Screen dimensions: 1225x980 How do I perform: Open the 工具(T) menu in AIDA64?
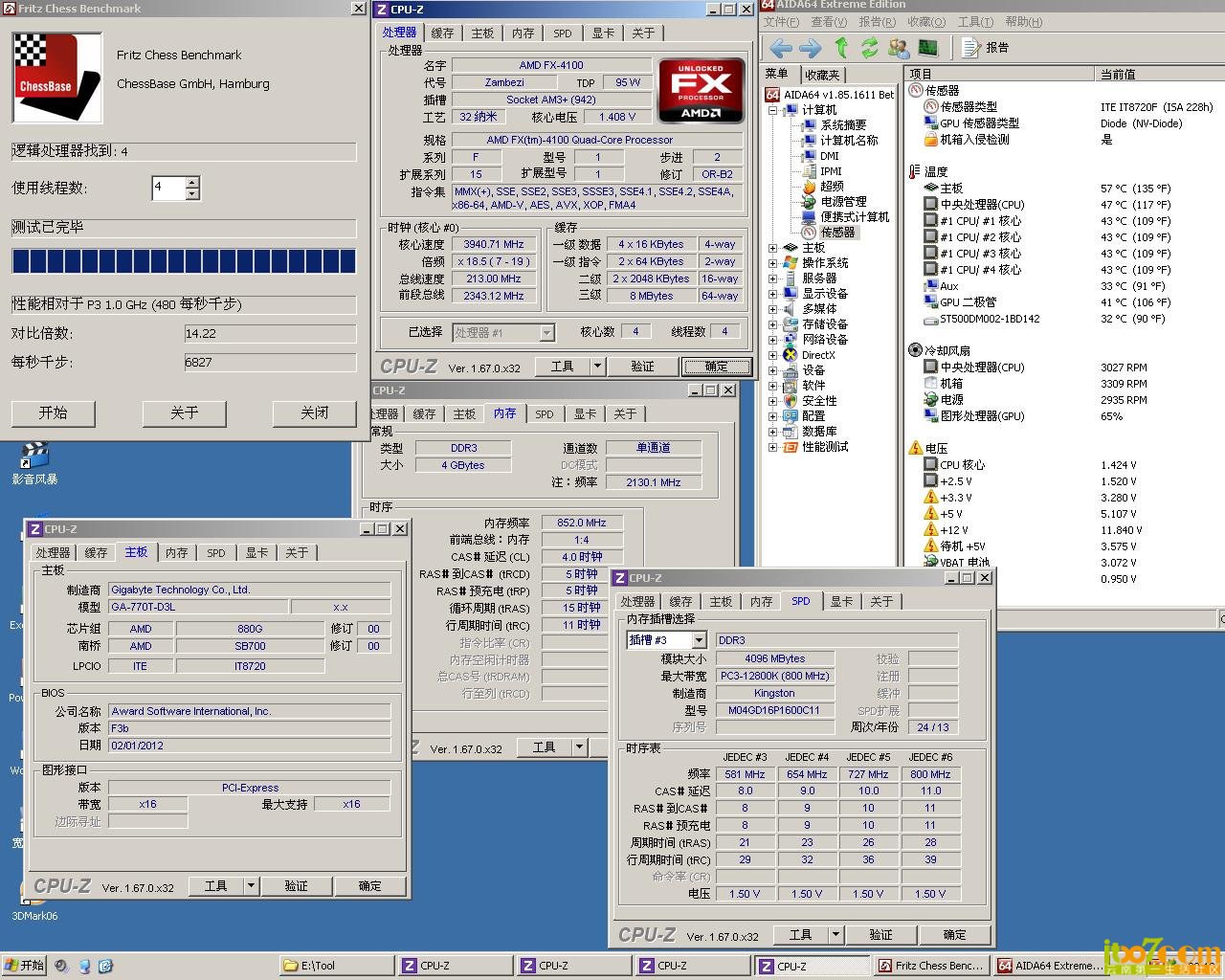tap(975, 22)
